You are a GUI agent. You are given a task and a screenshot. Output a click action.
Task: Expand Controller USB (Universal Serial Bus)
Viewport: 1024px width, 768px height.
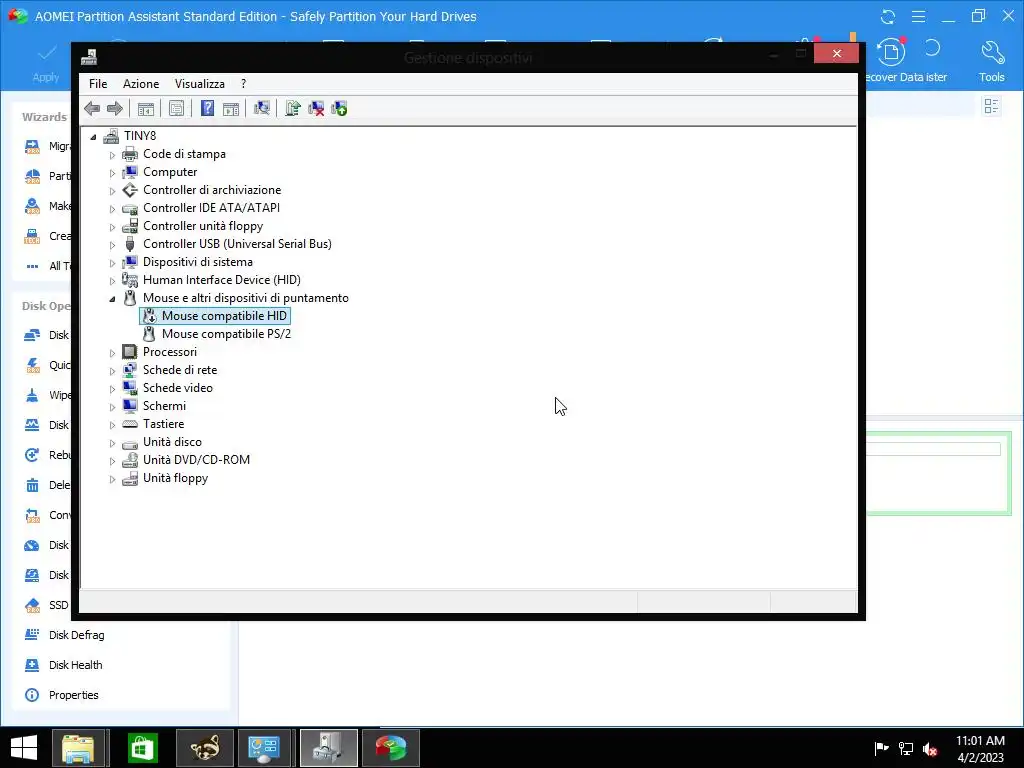pyautogui.click(x=112, y=245)
